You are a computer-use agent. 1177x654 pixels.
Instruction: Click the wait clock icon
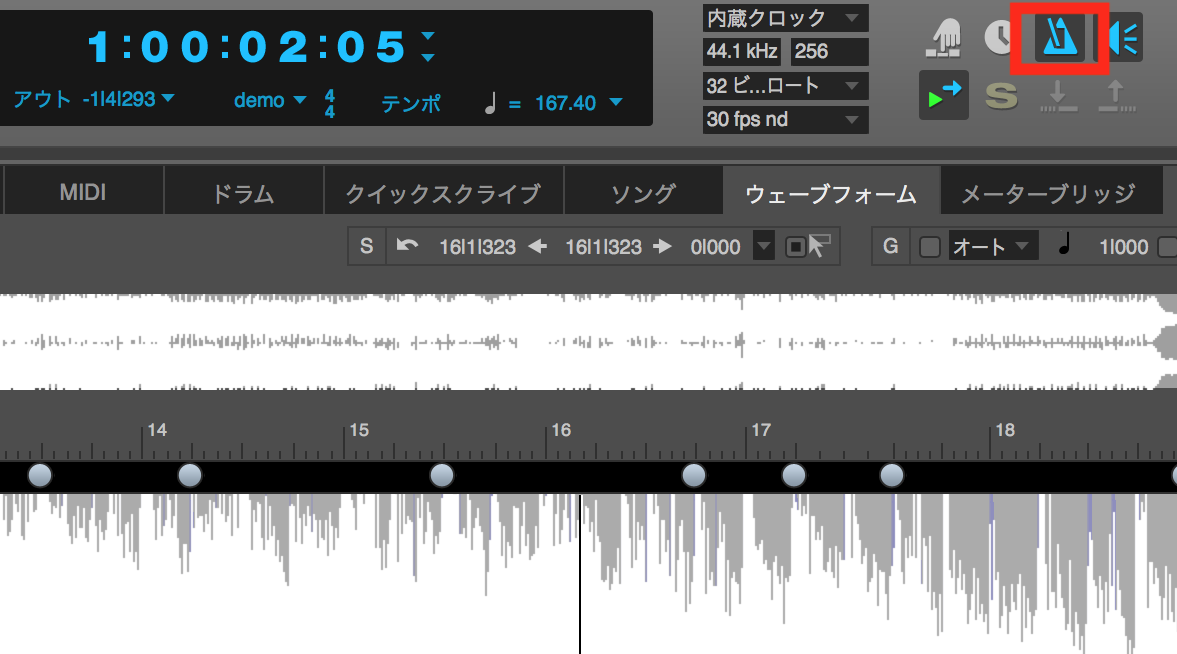(999, 38)
